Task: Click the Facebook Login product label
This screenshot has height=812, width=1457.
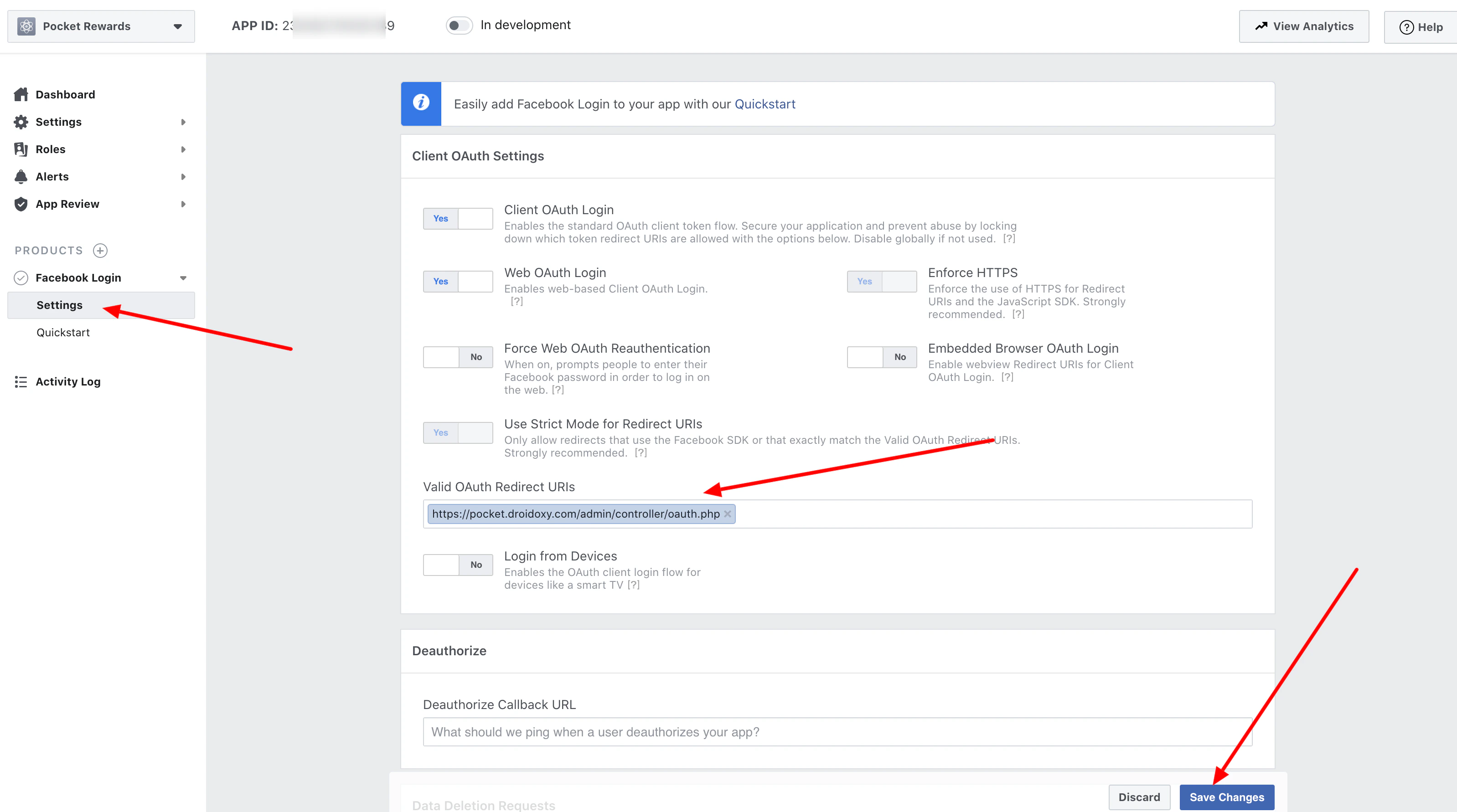Action: [78, 278]
